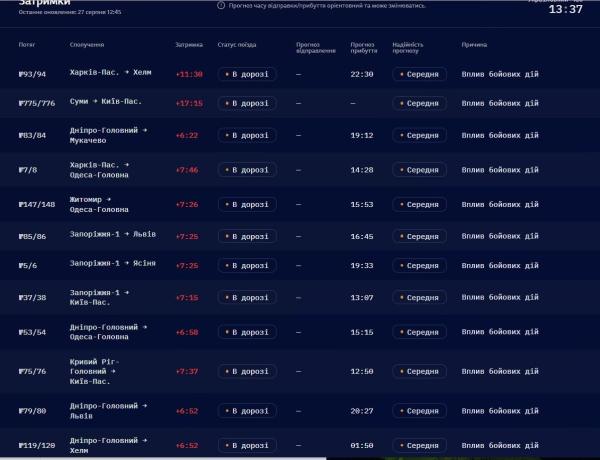Click the flag icon of train 147/148
This screenshot has width=600, height=460.
tap(21, 205)
